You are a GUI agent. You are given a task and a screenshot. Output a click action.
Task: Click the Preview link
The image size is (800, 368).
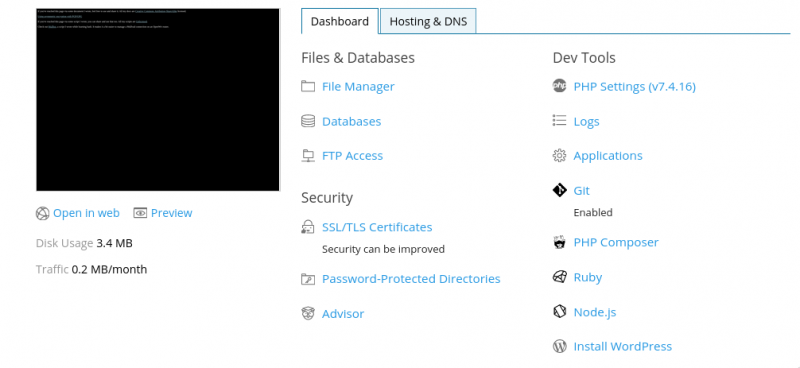(x=171, y=213)
